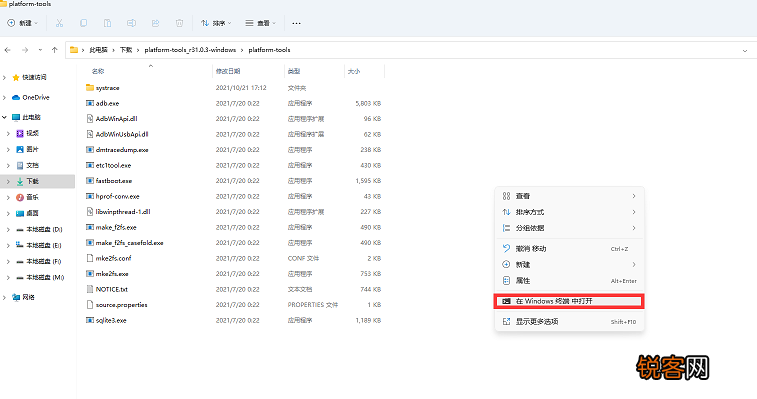757x399 pixels.
Task: Select the systrace folder
Action: point(102,88)
